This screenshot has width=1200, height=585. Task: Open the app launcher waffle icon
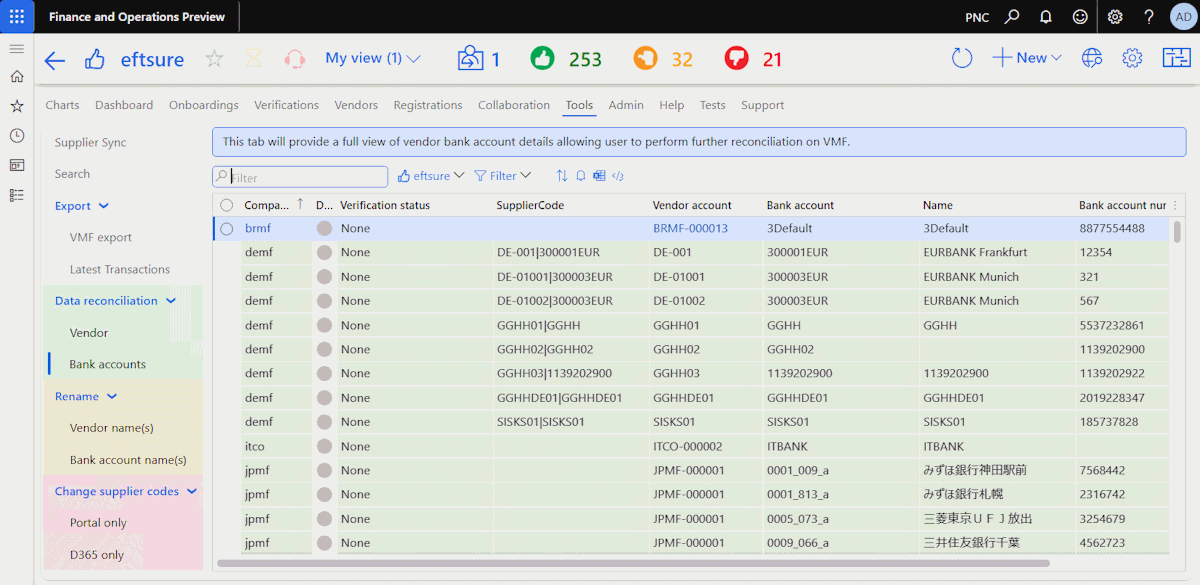coord(17,17)
